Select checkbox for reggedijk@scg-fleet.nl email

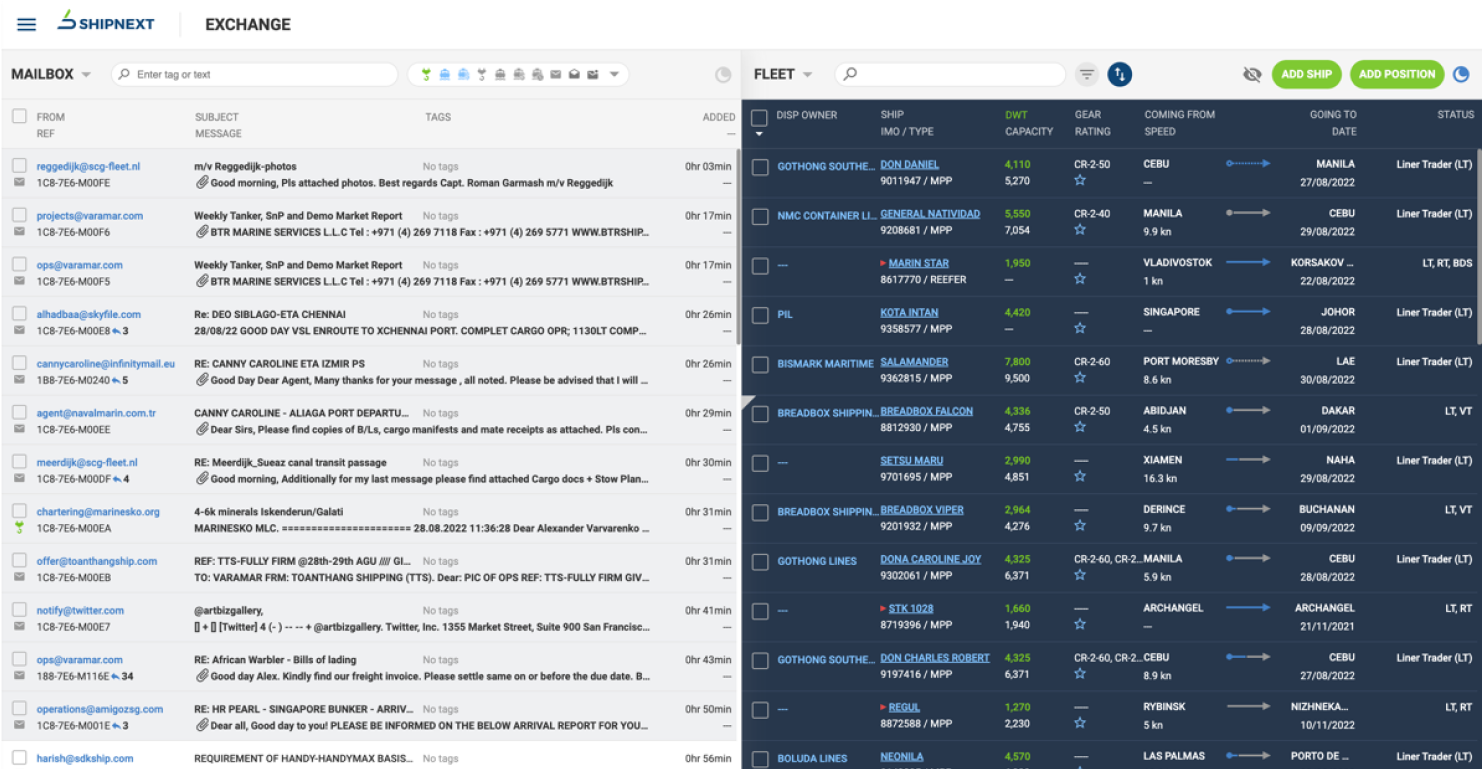[19, 166]
